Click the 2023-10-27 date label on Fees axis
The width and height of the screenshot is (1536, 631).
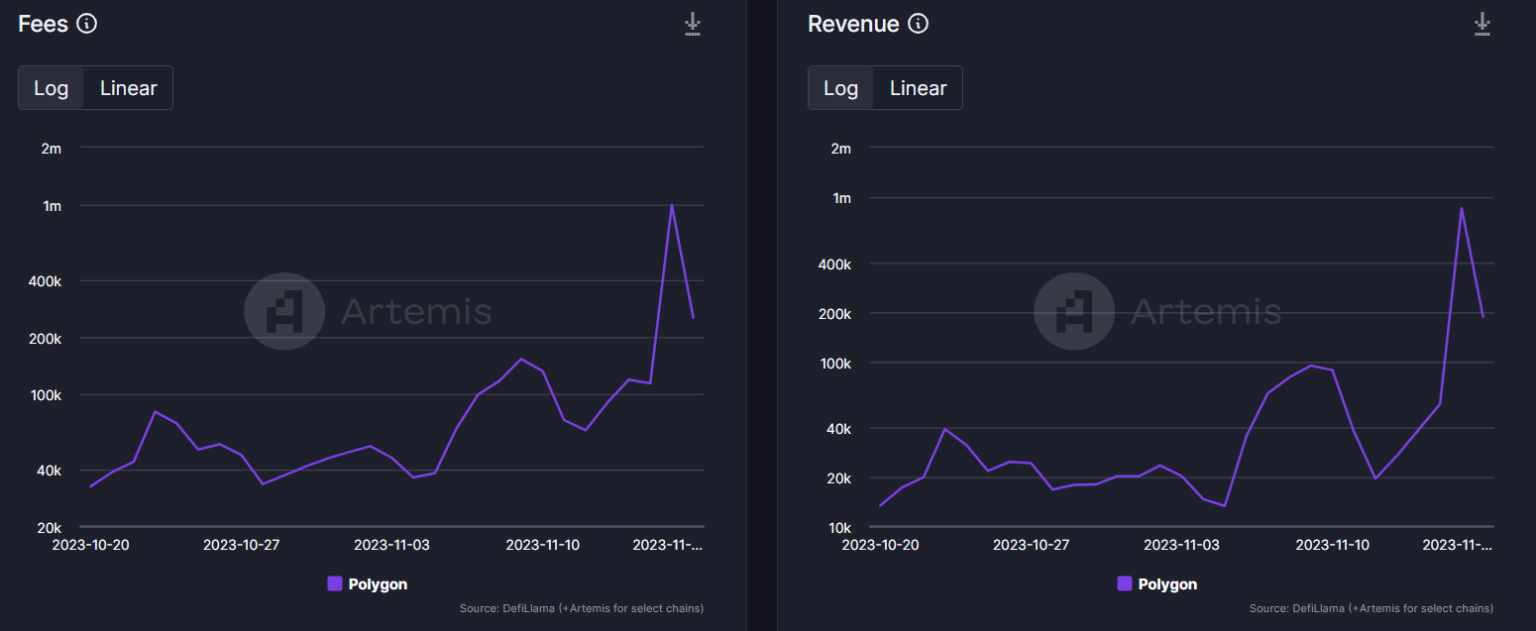[241, 545]
